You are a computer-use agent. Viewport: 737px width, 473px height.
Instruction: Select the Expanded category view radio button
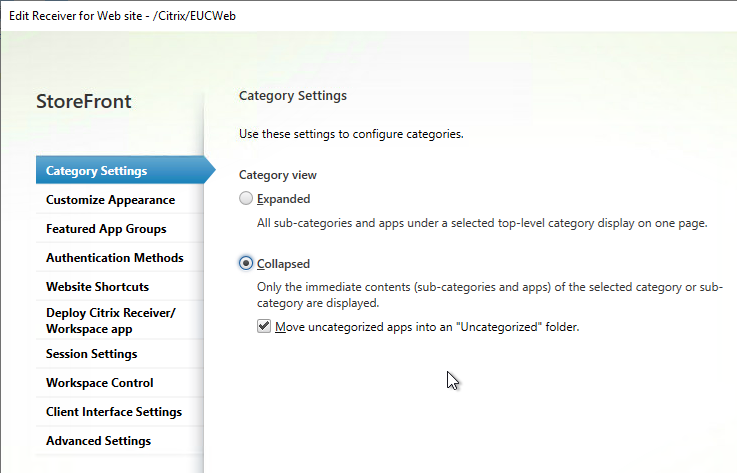point(246,198)
